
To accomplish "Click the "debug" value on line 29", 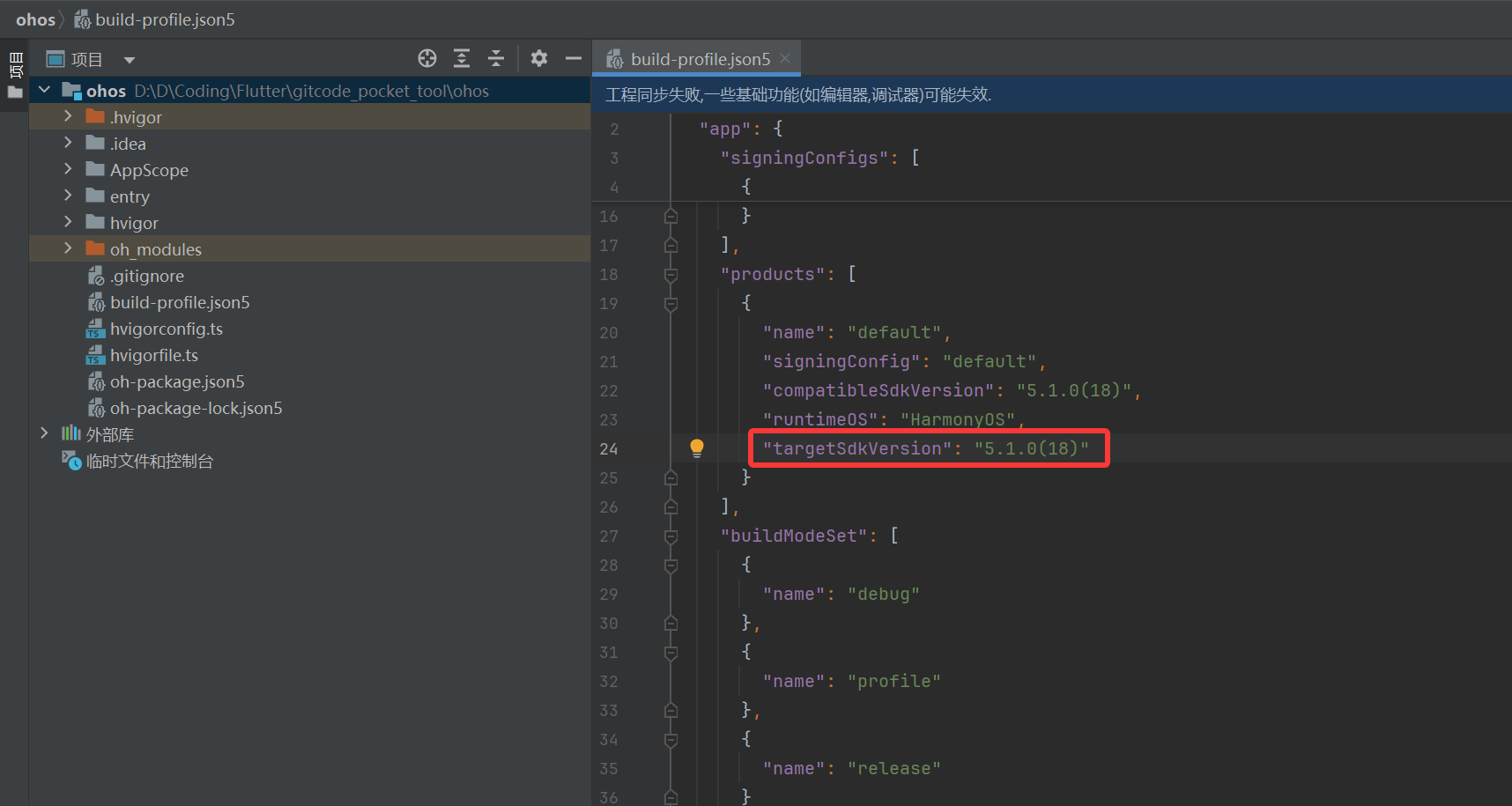I will tap(884, 594).
